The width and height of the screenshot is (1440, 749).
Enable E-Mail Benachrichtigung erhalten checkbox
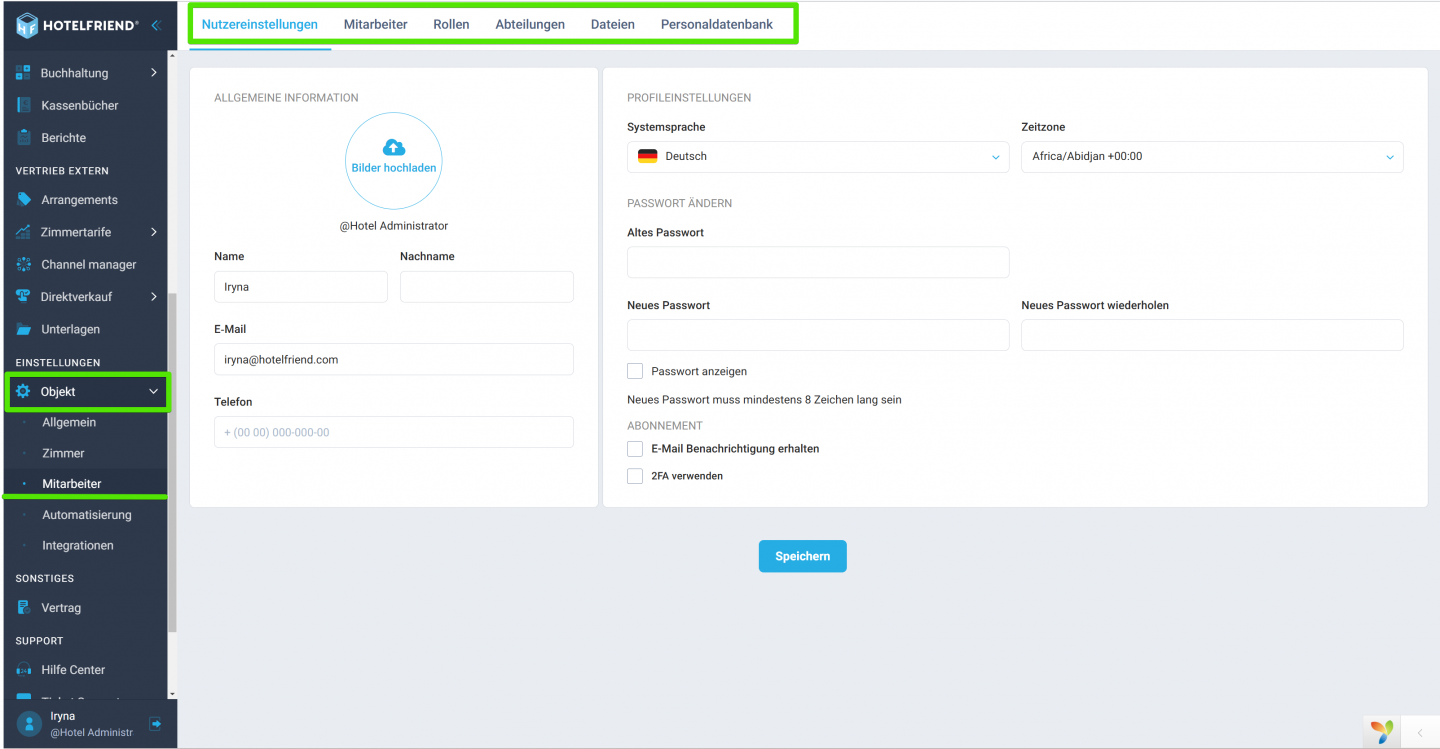pos(635,449)
